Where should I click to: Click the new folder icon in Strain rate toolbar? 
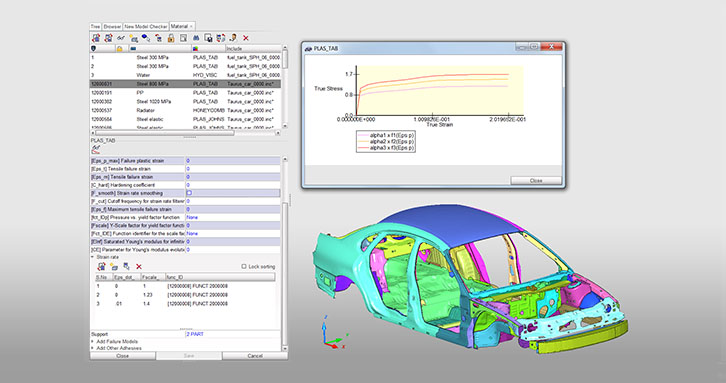114,266
